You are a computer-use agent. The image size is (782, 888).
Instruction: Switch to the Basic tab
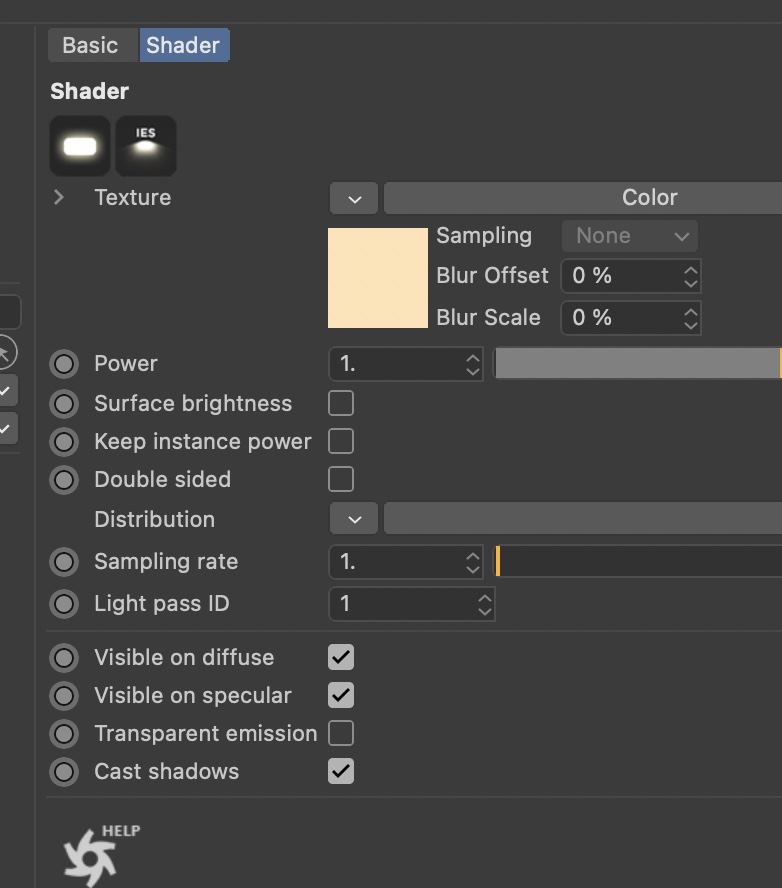(x=90, y=46)
